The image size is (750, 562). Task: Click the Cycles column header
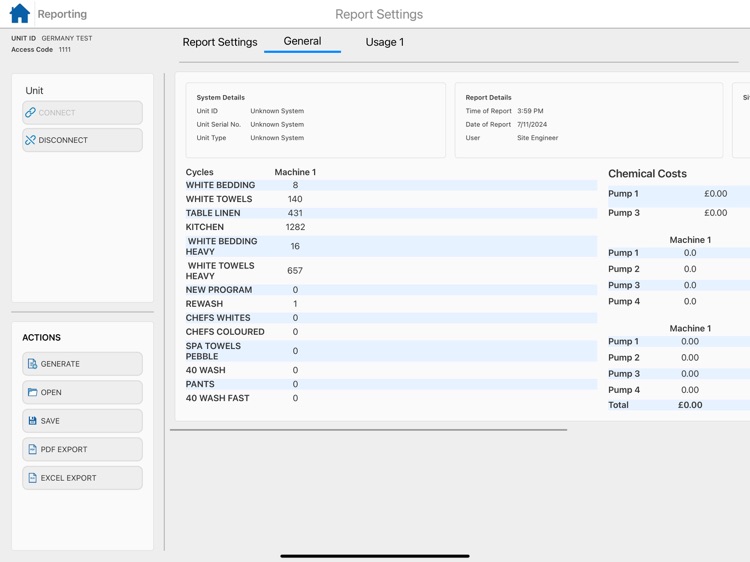199,172
